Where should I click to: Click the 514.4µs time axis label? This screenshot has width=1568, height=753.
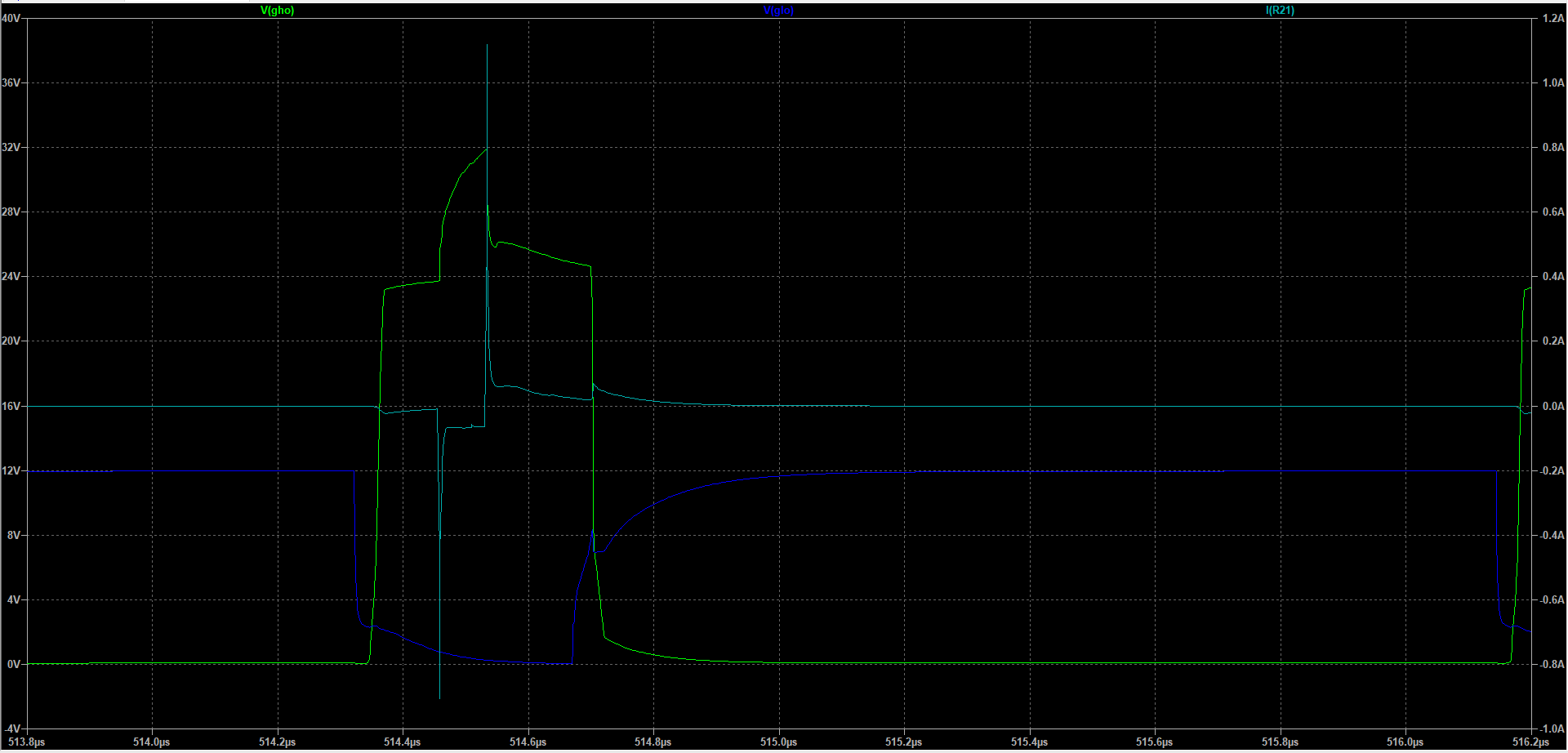[x=403, y=742]
